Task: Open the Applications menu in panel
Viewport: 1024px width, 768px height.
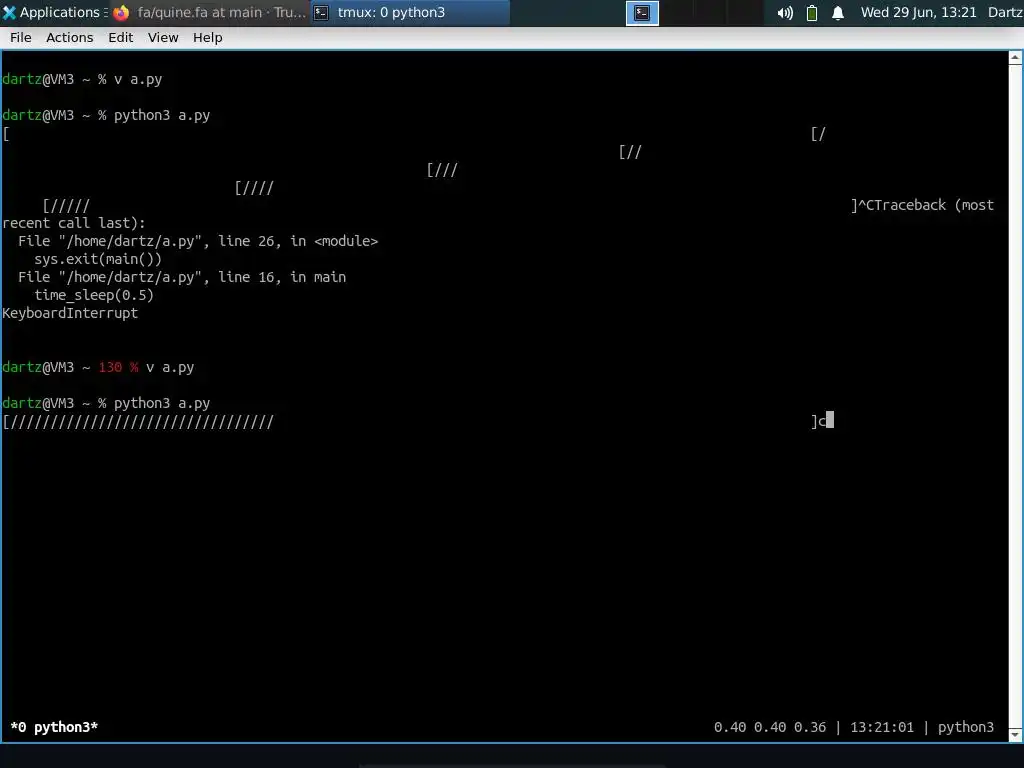Action: click(55, 12)
